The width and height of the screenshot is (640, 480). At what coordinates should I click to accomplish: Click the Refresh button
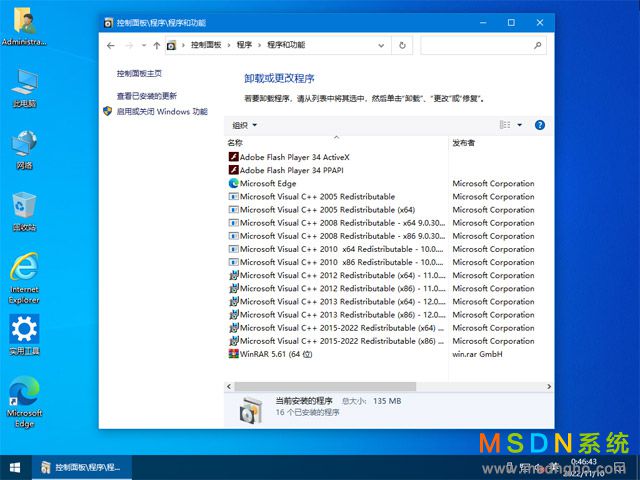pos(402,45)
